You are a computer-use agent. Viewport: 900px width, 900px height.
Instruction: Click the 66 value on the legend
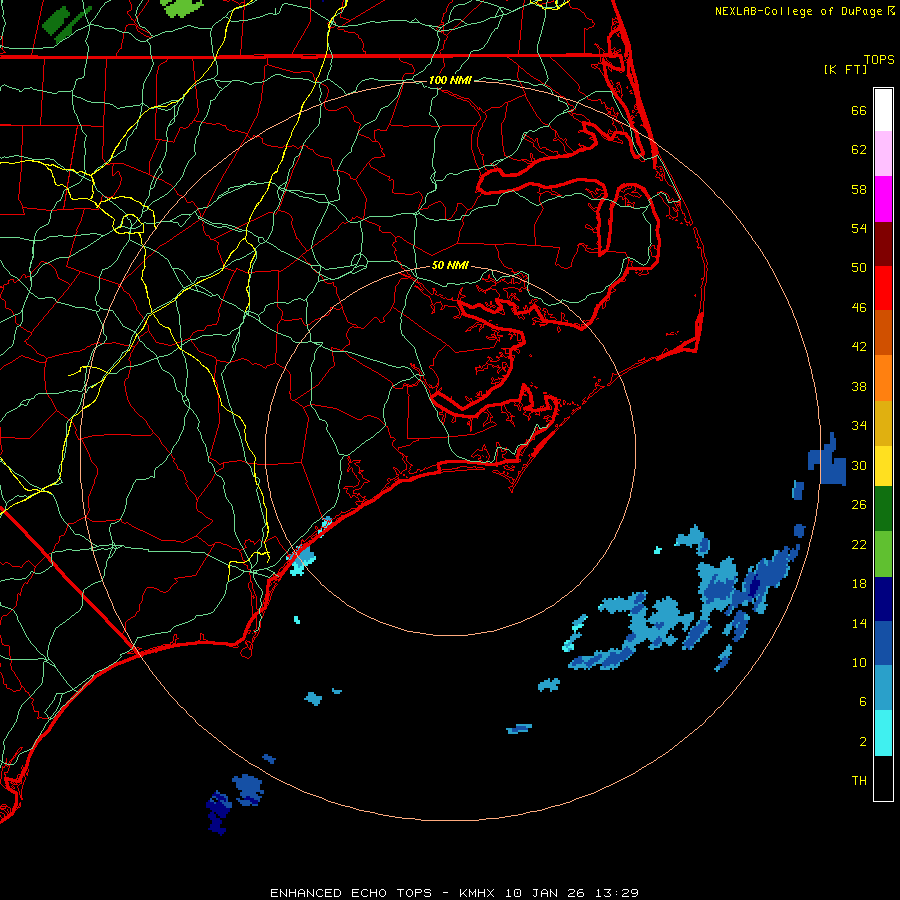[x=859, y=110]
